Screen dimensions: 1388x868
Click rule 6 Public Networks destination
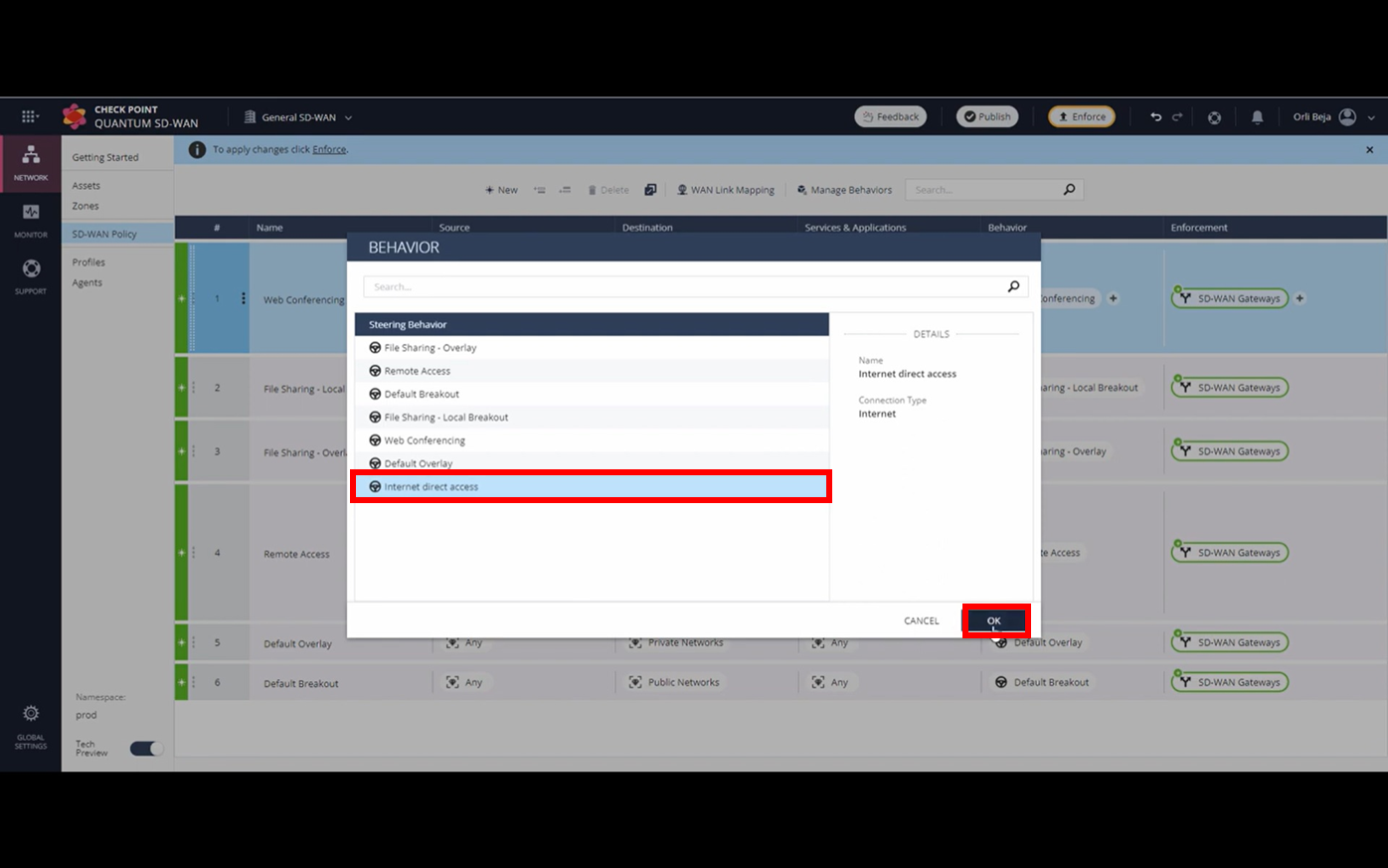674,682
